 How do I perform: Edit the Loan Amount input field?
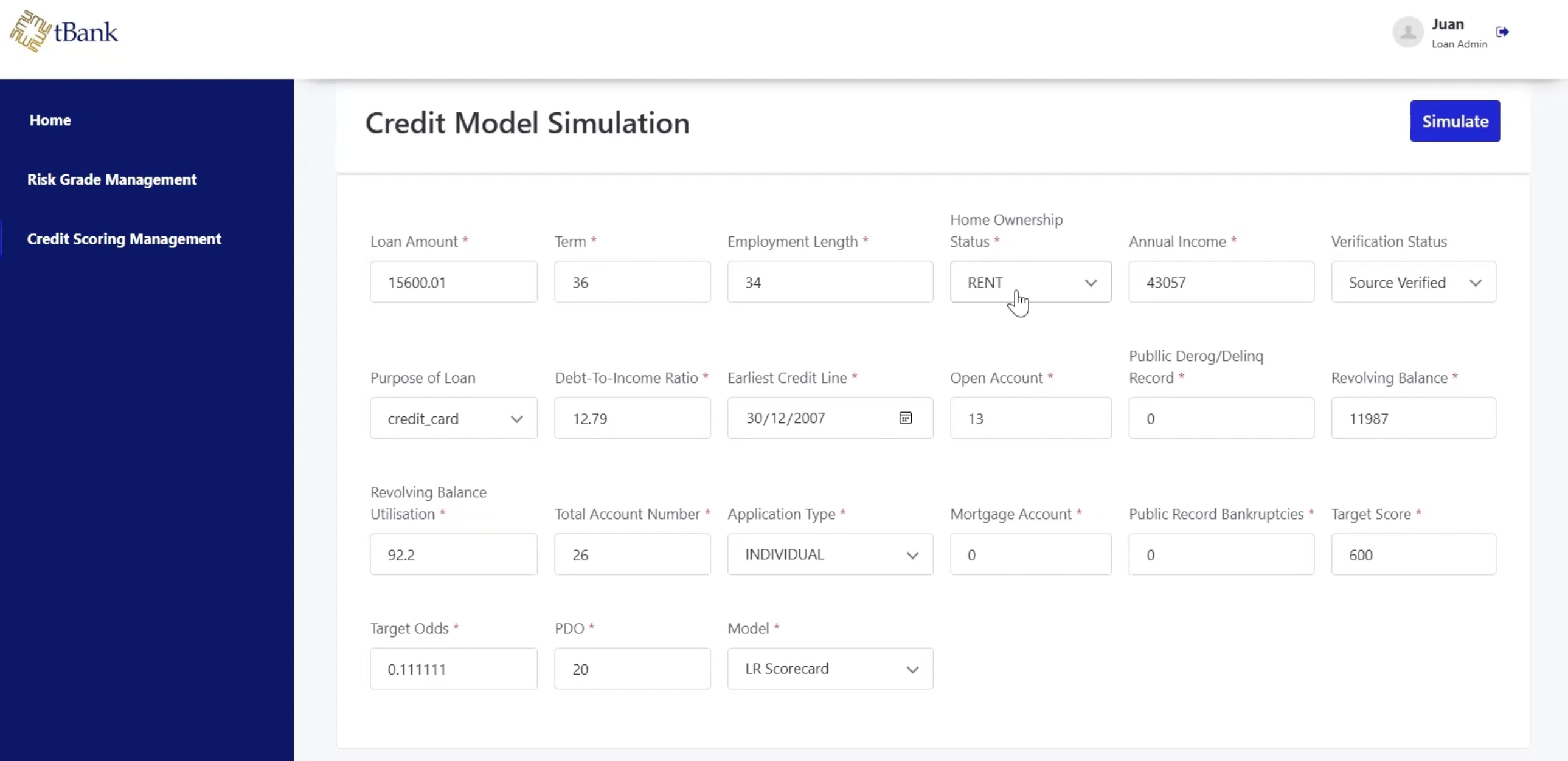coord(453,282)
